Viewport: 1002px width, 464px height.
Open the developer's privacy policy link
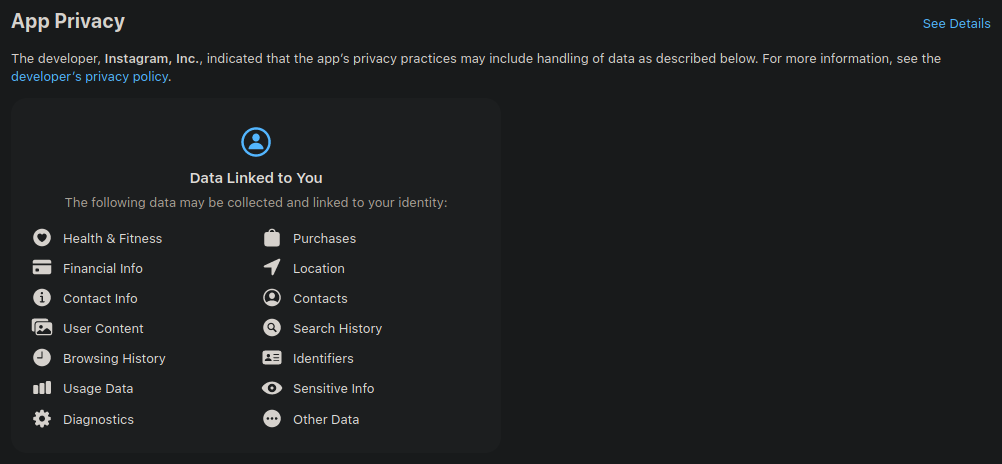coord(89,76)
